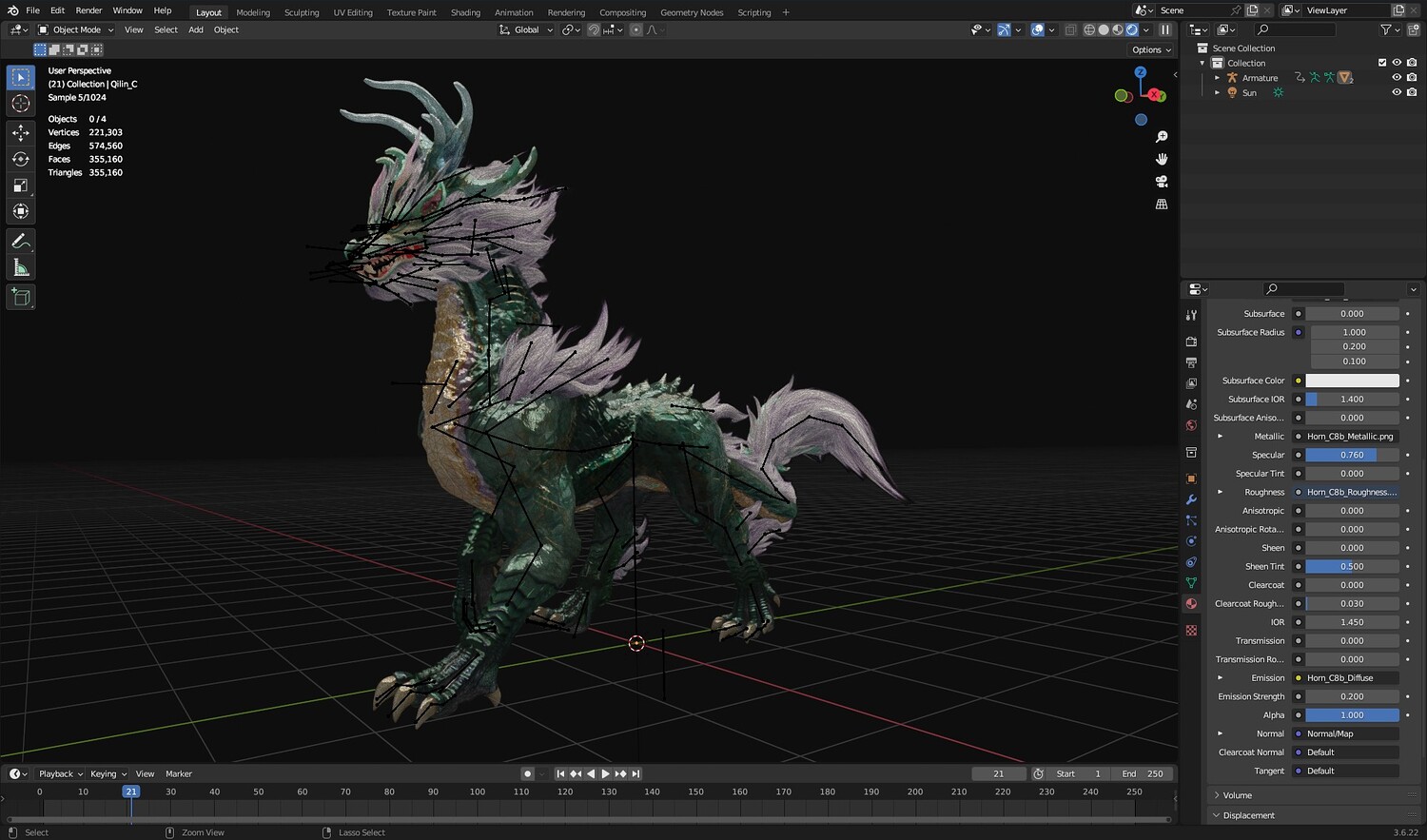Select the Measure tool
The height and width of the screenshot is (840, 1427).
[x=21, y=268]
